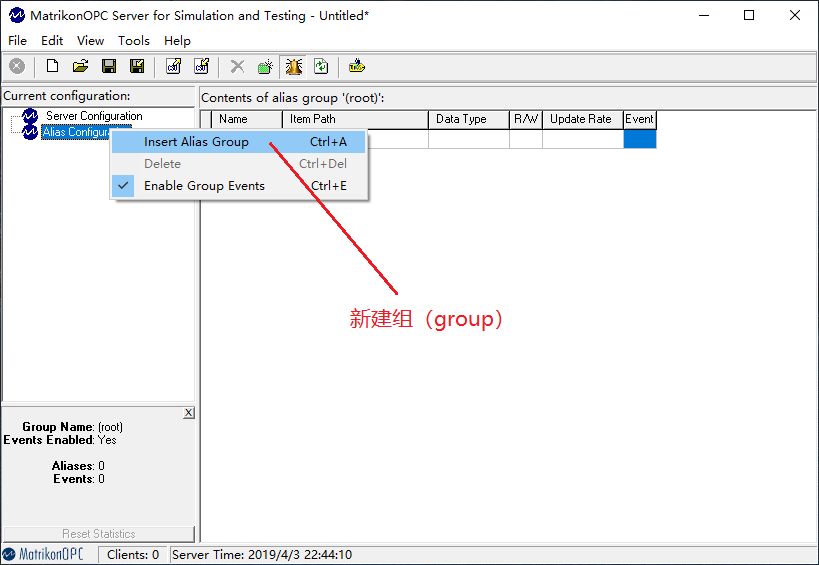Click the Event column header

click(x=640, y=119)
